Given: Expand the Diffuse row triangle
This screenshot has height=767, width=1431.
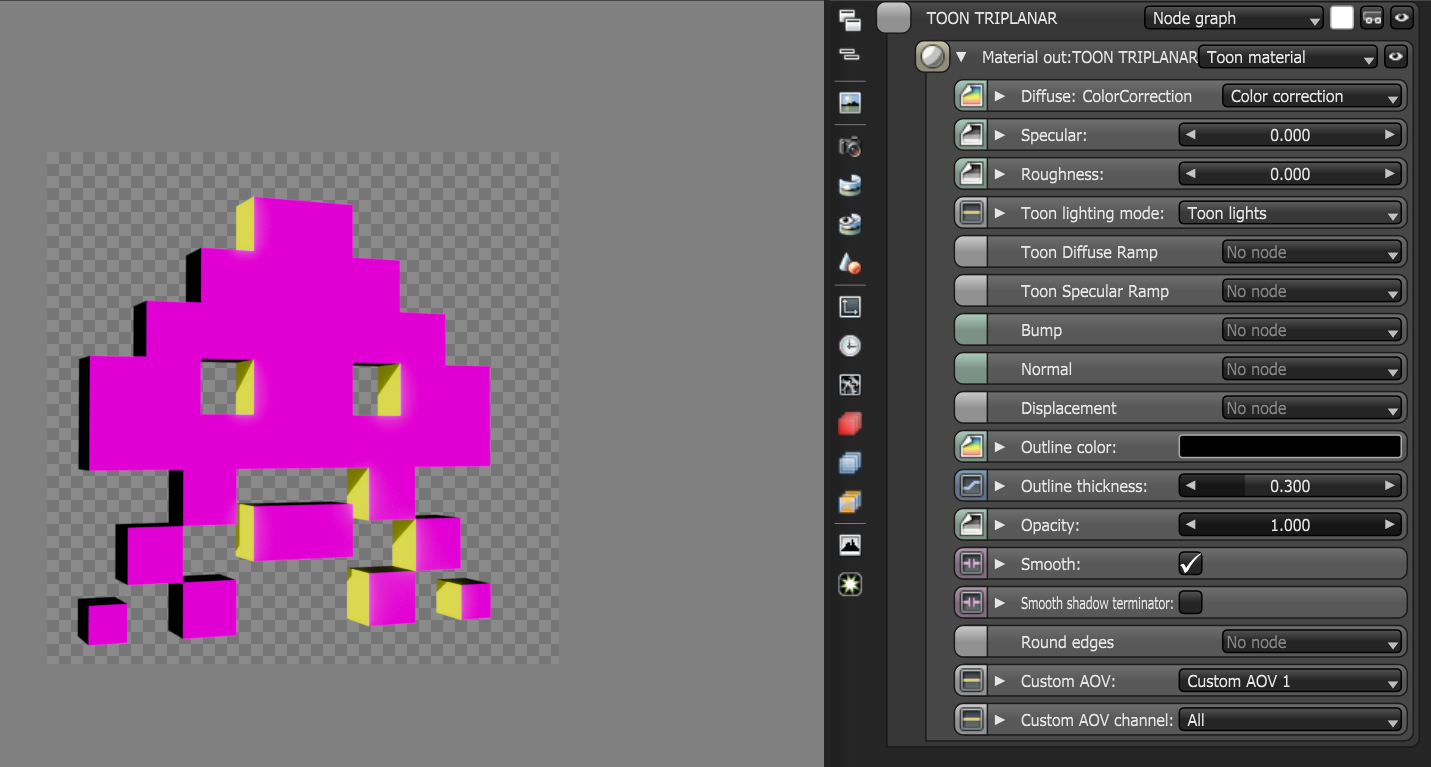Looking at the screenshot, I should [999, 96].
